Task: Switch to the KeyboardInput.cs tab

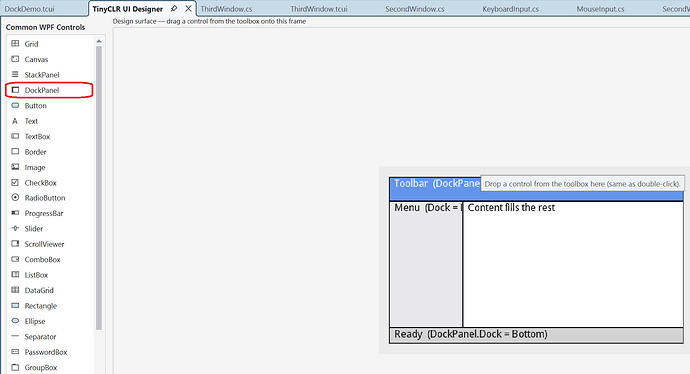Action: [510, 9]
